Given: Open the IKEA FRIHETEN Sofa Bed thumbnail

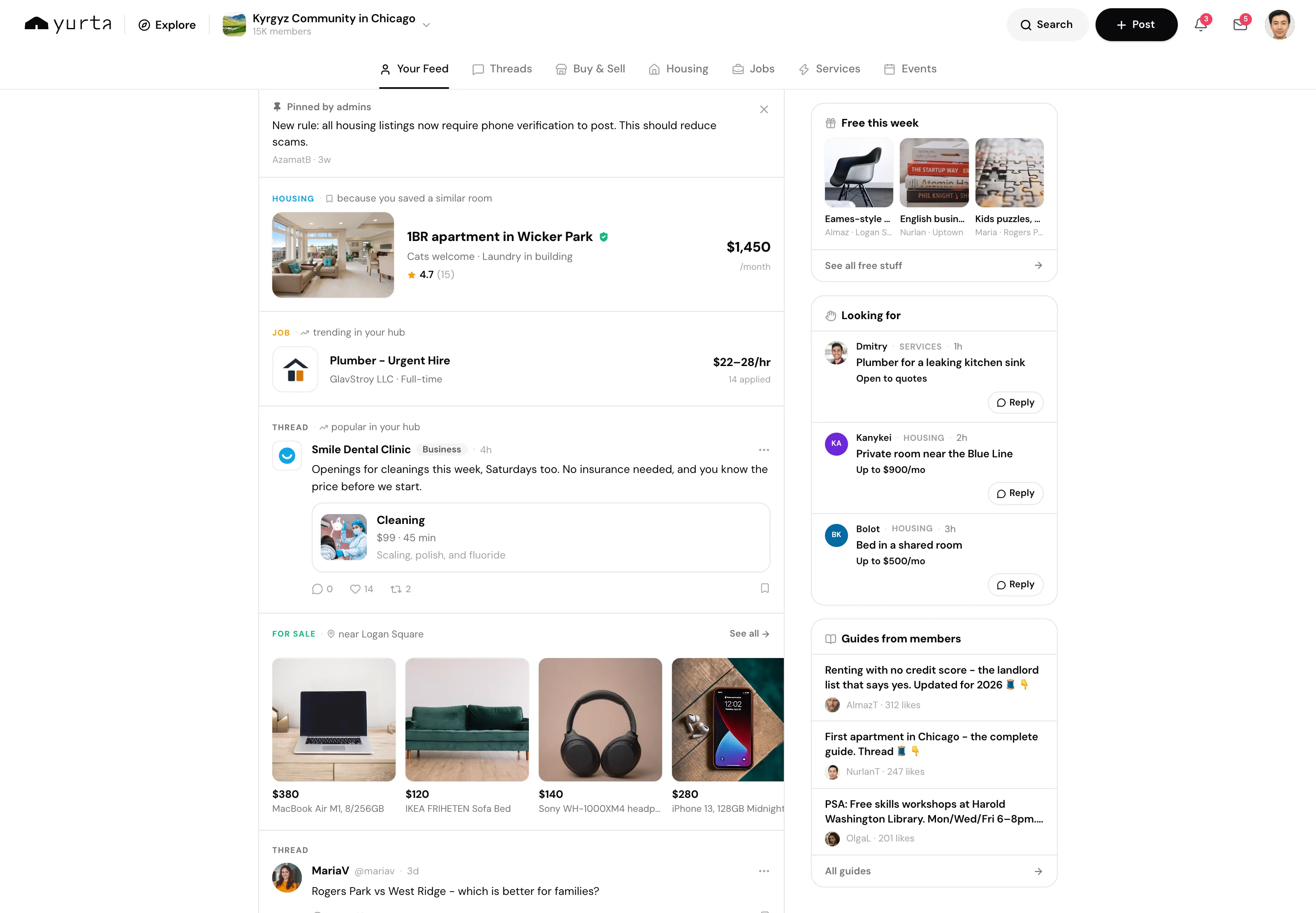Looking at the screenshot, I should (x=467, y=720).
